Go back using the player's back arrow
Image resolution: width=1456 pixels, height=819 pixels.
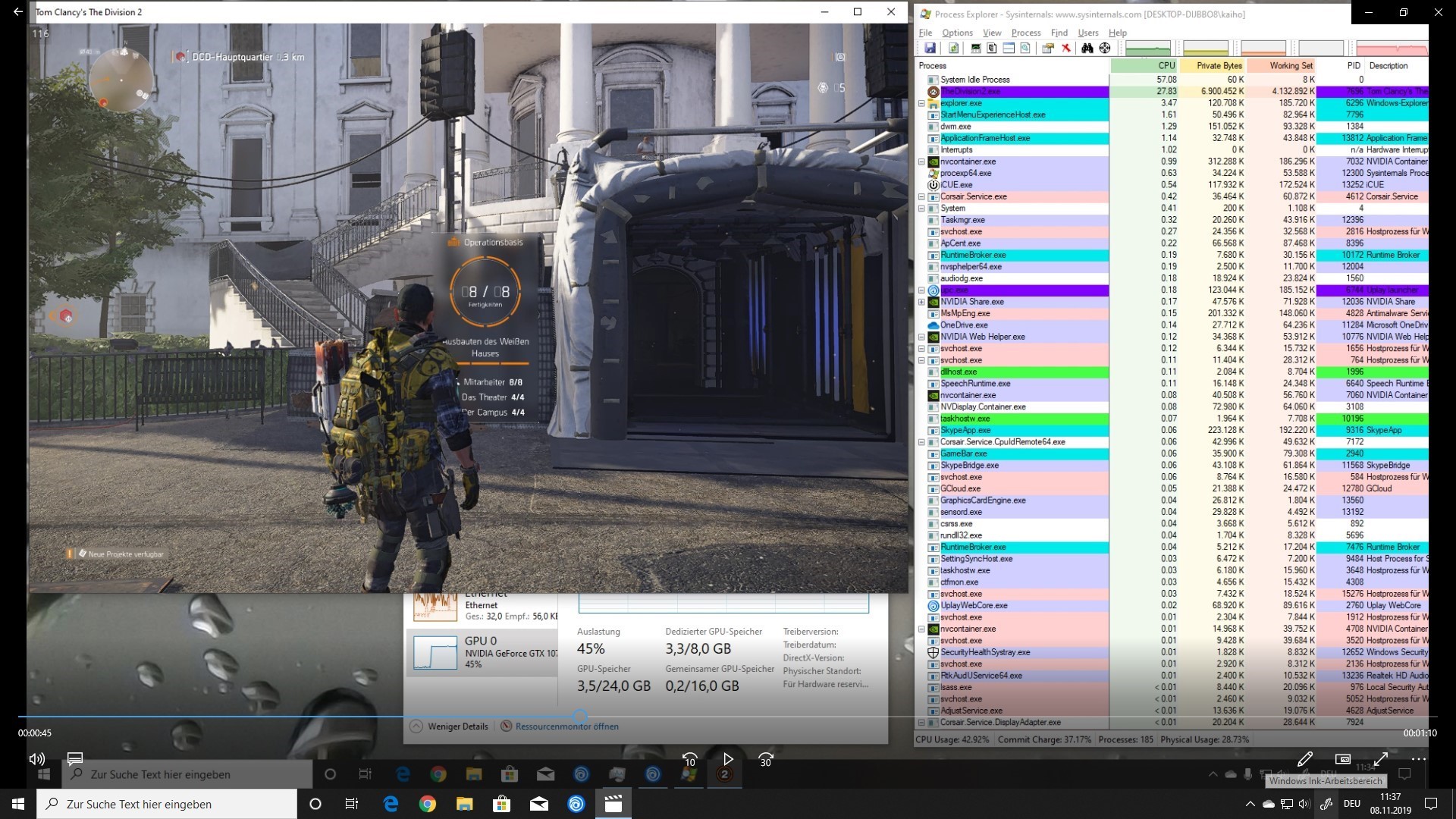[x=18, y=12]
